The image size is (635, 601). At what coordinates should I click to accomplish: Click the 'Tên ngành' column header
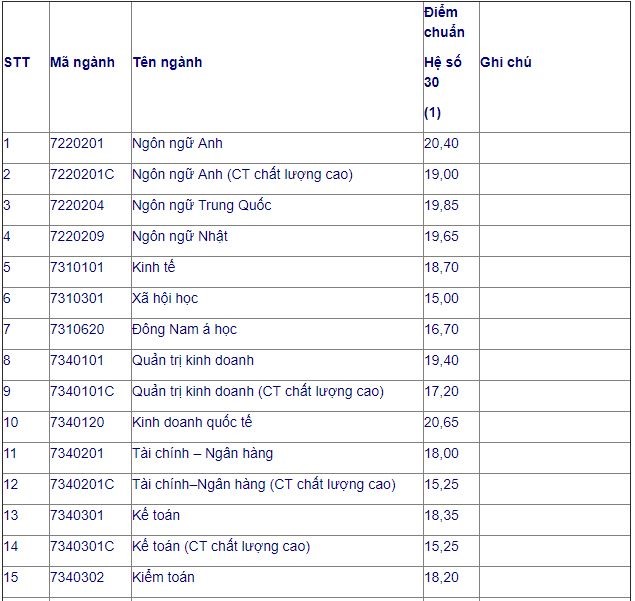(167, 62)
